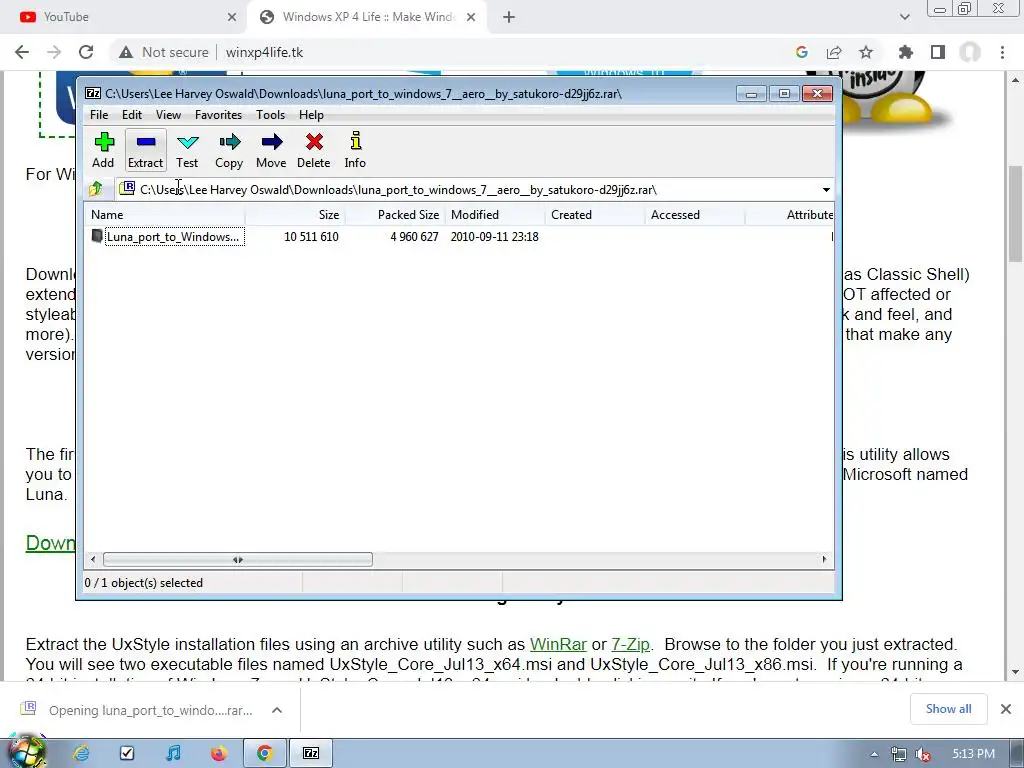This screenshot has height=768, width=1024.
Task: Select the Copy toolbar icon
Action: click(229, 150)
